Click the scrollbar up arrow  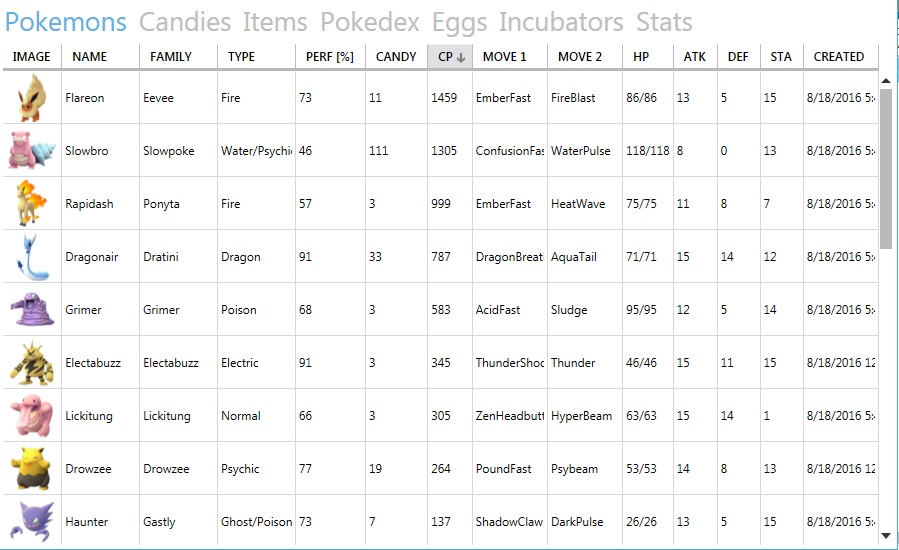[x=886, y=81]
